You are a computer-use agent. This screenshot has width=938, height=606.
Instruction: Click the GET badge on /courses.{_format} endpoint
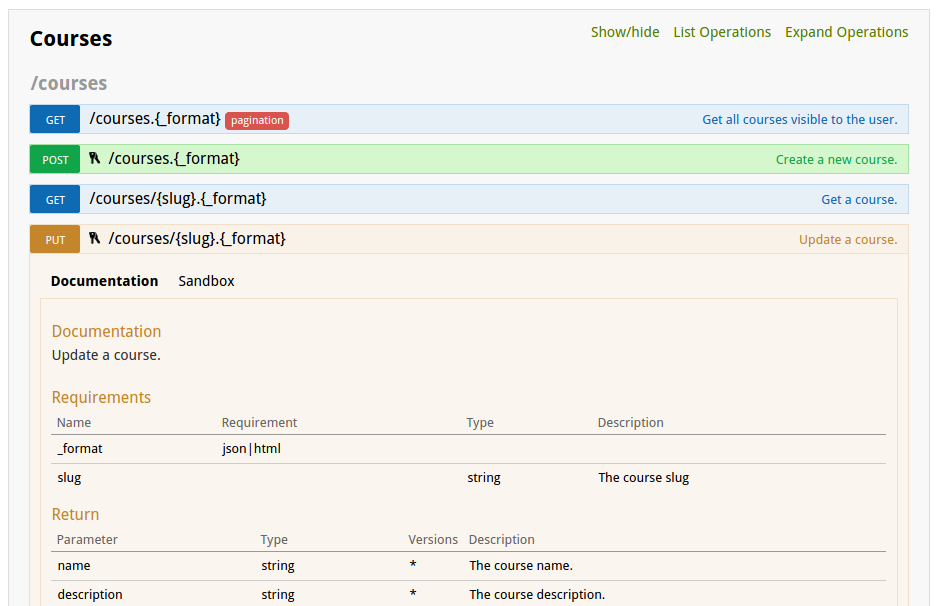(54, 119)
